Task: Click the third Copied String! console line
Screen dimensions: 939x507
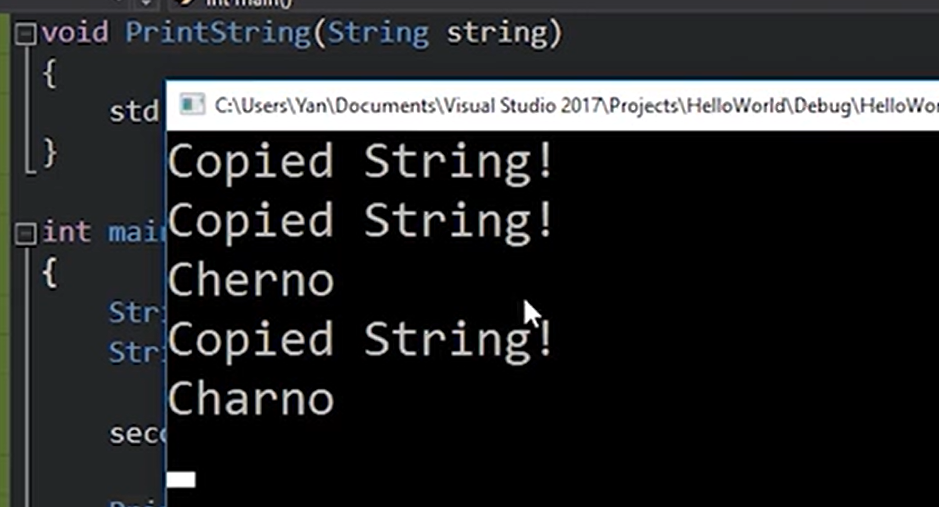Action: point(361,339)
